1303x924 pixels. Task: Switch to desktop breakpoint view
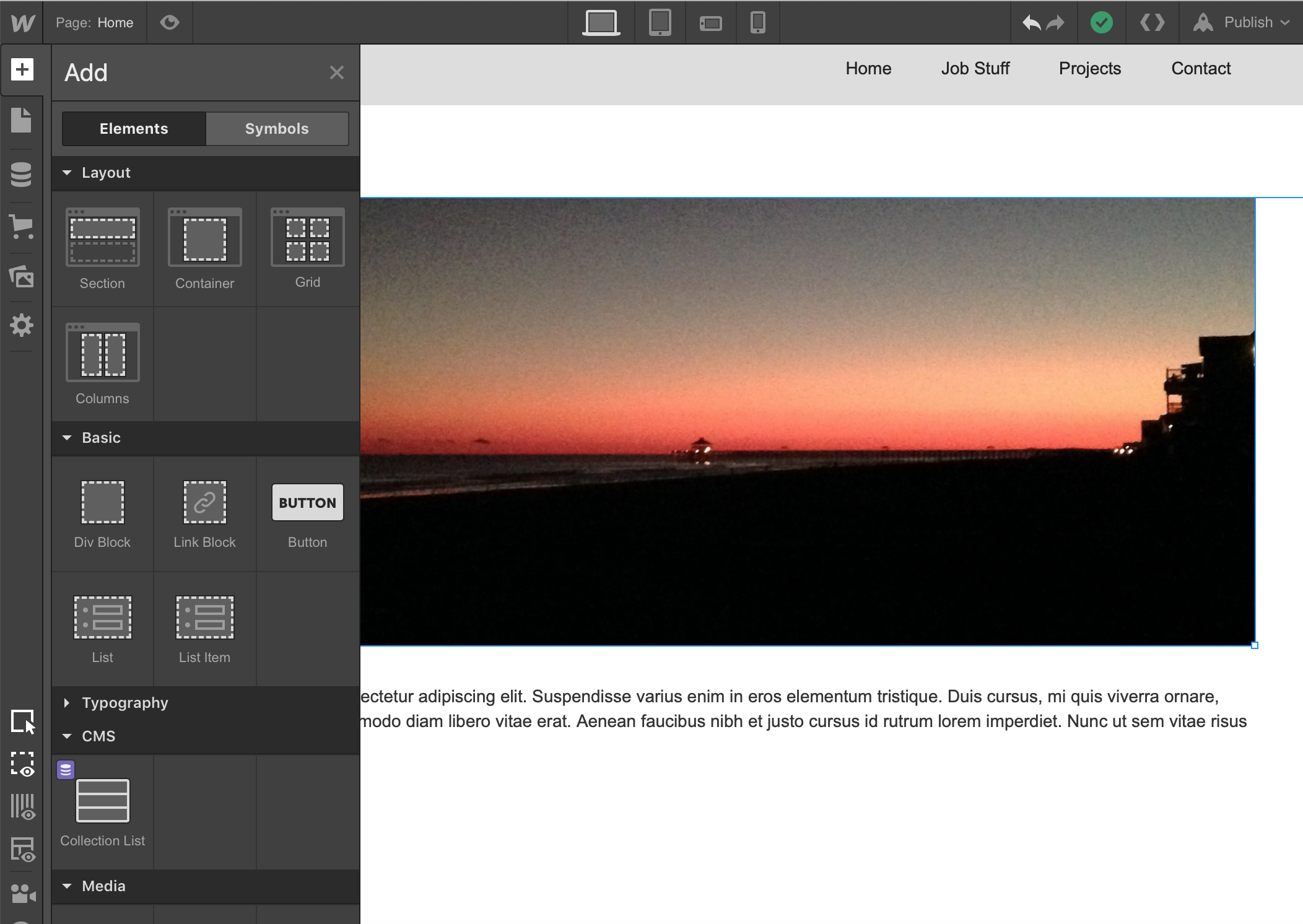point(601,23)
